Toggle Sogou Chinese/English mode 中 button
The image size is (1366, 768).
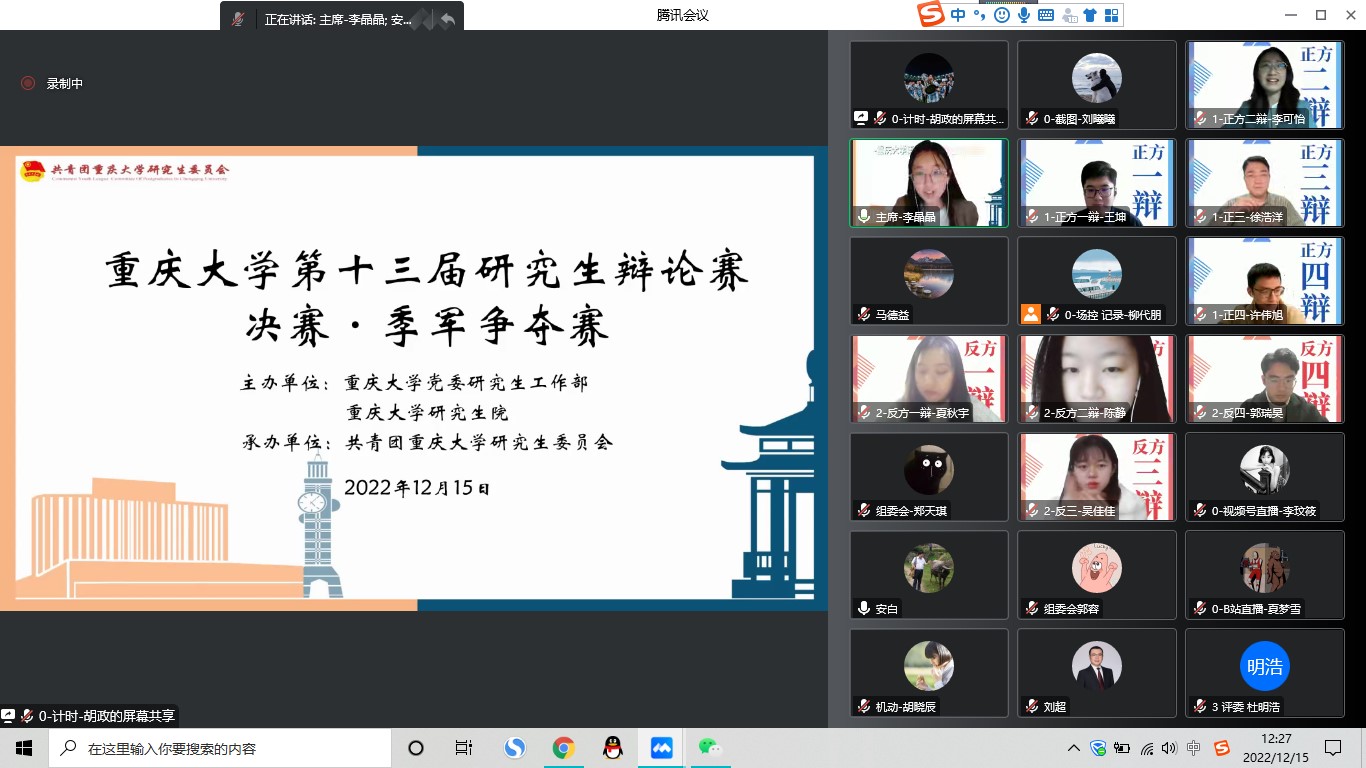(959, 15)
